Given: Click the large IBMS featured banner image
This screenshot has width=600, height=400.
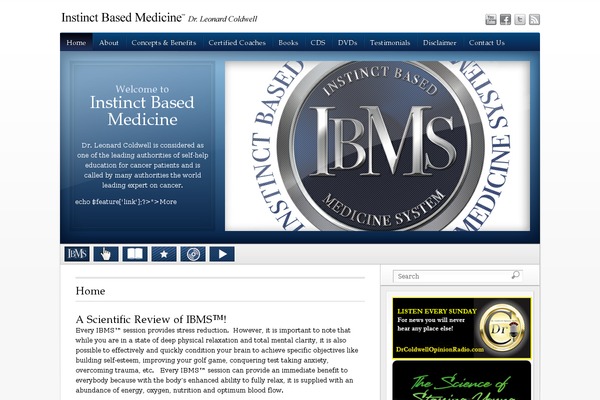Looking at the screenshot, I should pos(377,146).
